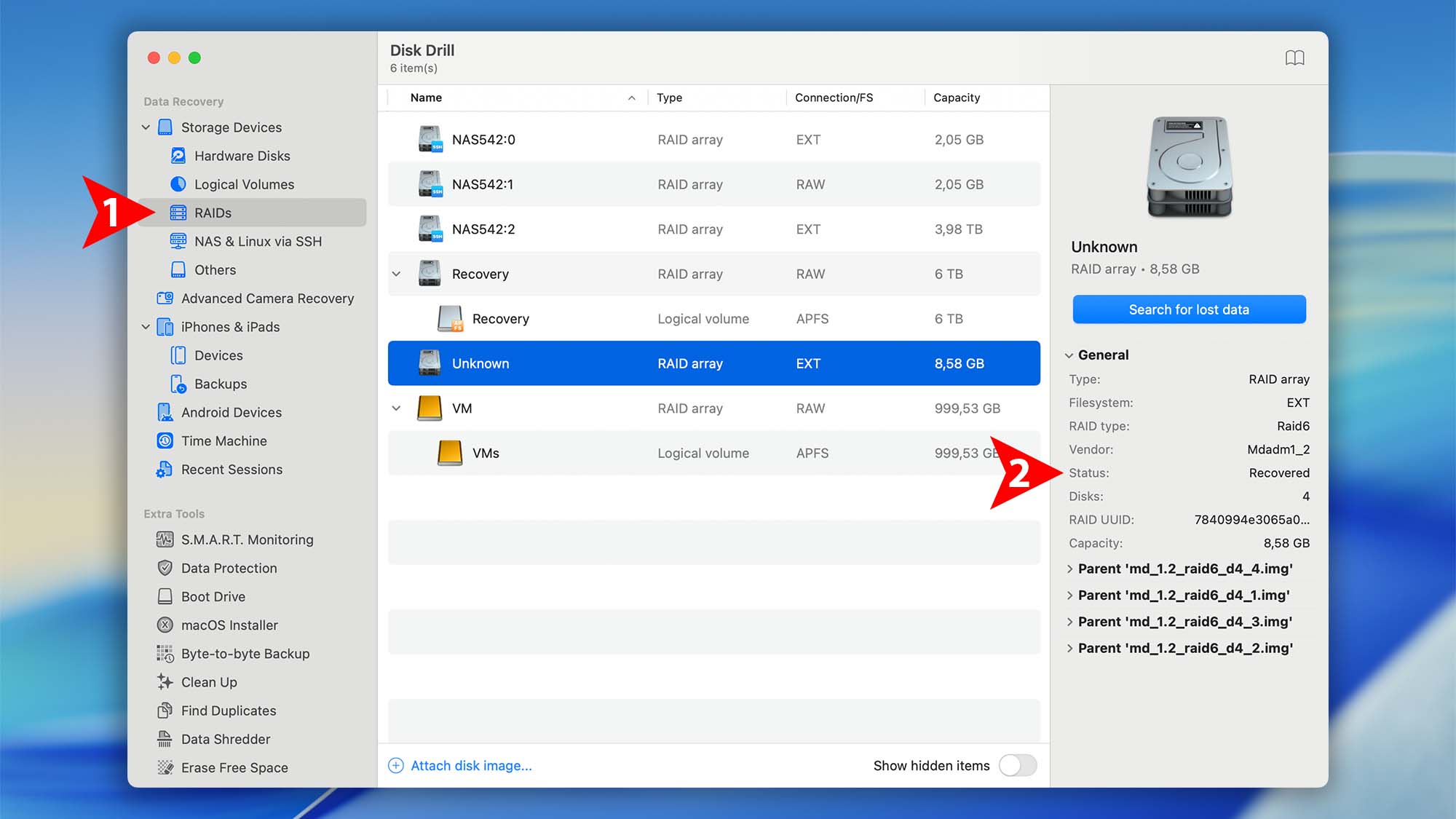Select the VMs logical volume row
The width and height of the screenshot is (1456, 819).
point(713,453)
